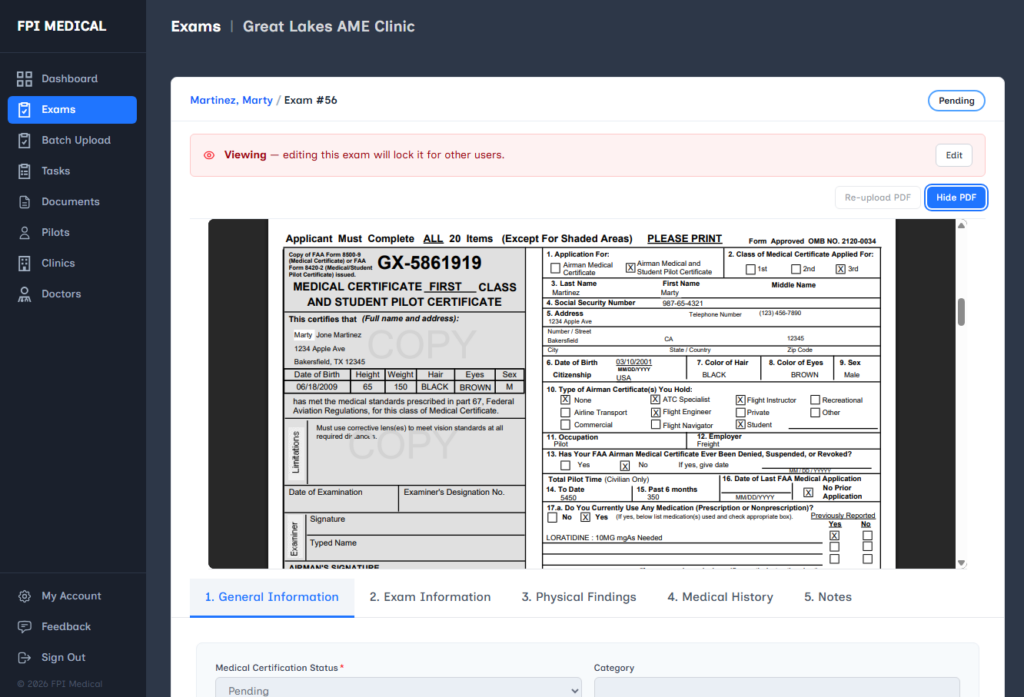Click the Exams clipboard icon

click(24, 110)
